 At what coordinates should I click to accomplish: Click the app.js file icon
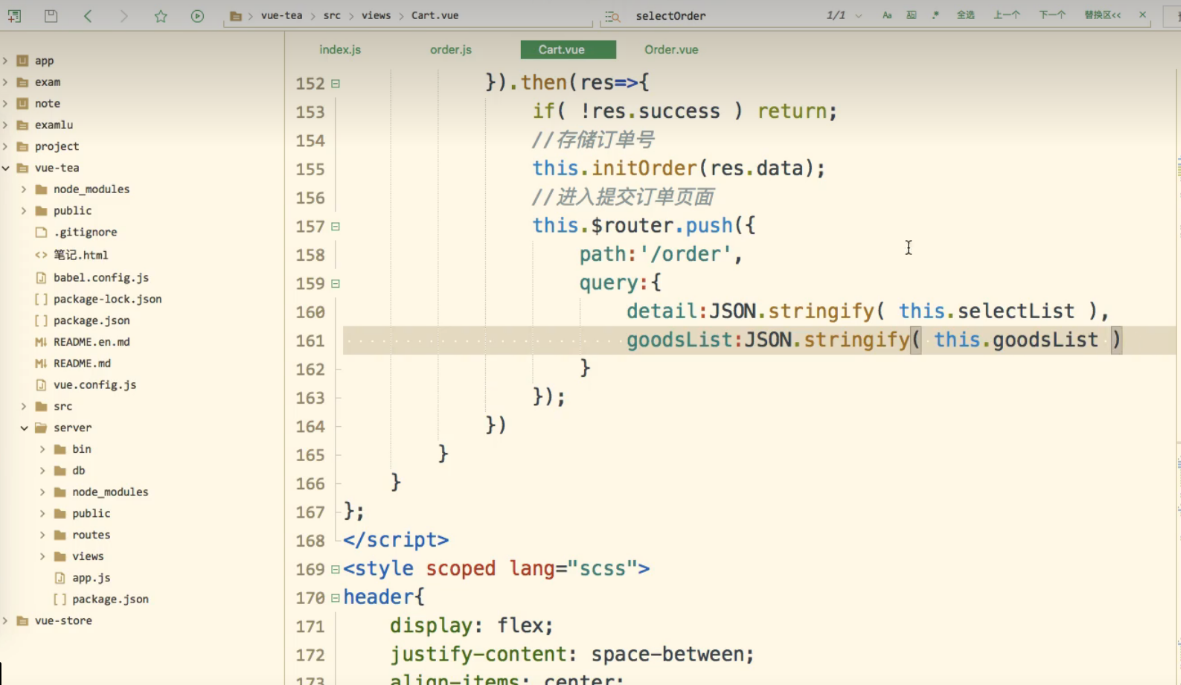coord(60,578)
